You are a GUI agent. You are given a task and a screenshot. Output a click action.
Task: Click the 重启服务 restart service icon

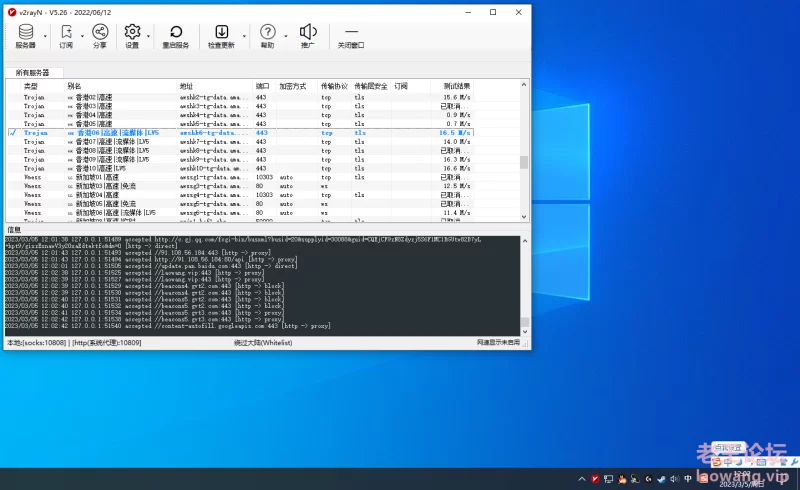[x=176, y=36]
